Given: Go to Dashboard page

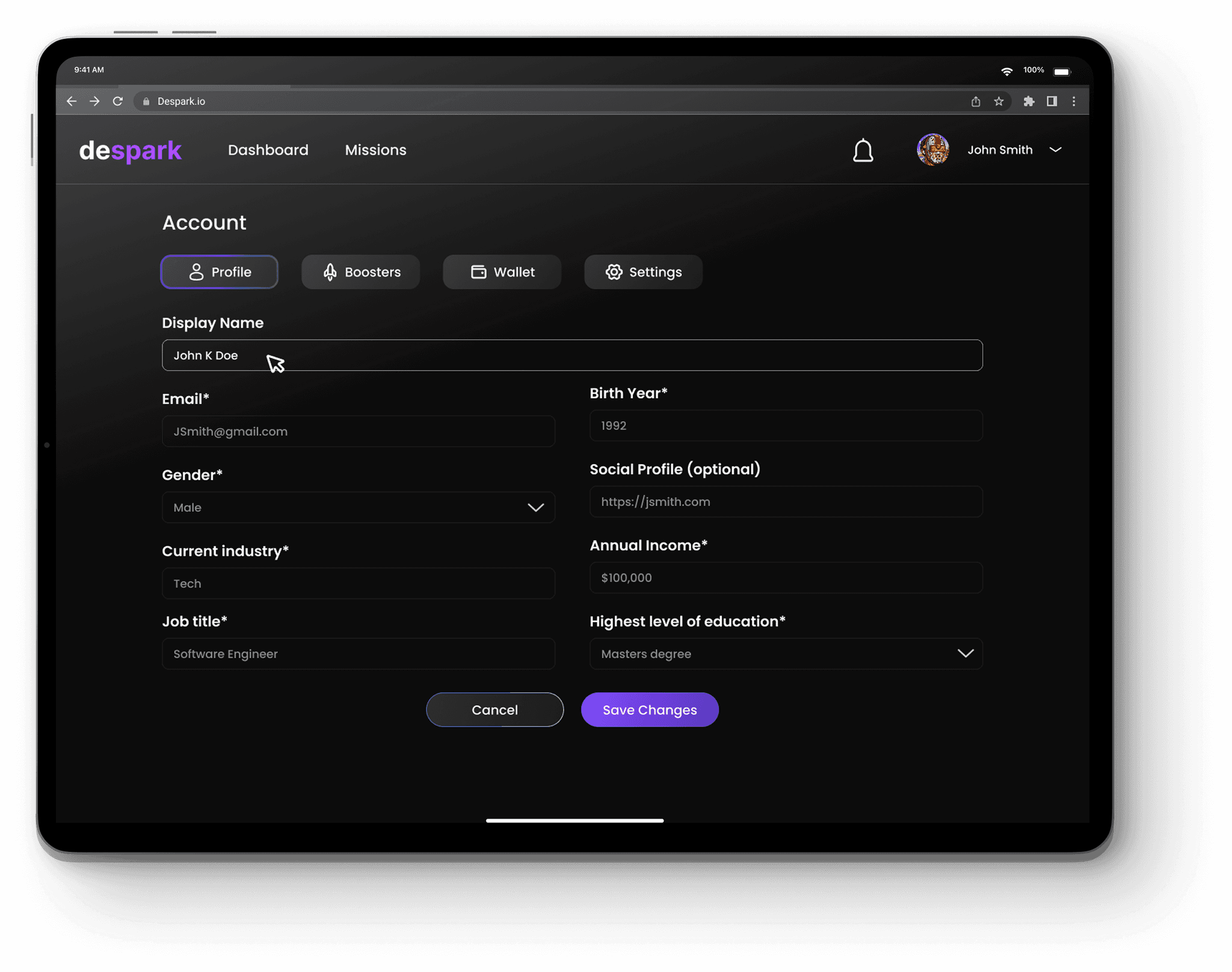Looking at the screenshot, I should click(268, 150).
